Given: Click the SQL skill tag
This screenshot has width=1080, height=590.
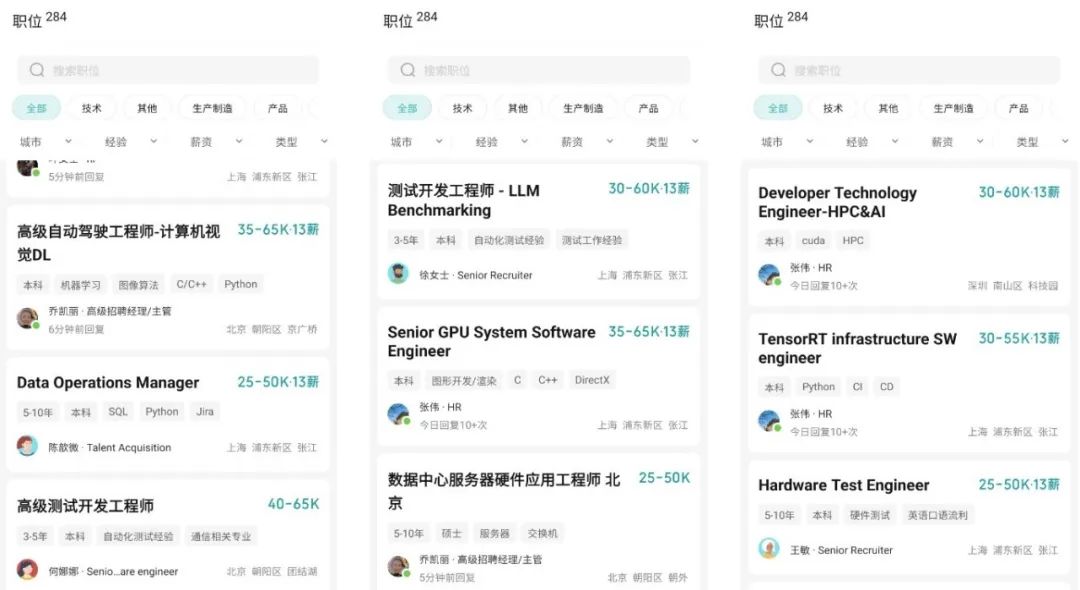Looking at the screenshot, I should [x=118, y=412].
